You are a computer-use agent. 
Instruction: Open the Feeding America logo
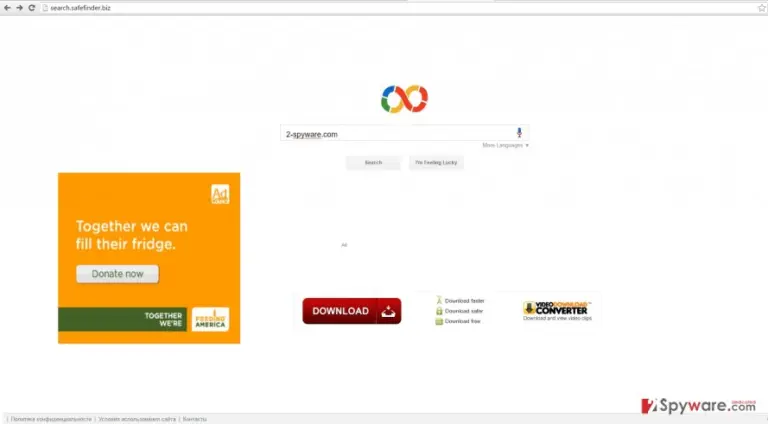(x=210, y=319)
